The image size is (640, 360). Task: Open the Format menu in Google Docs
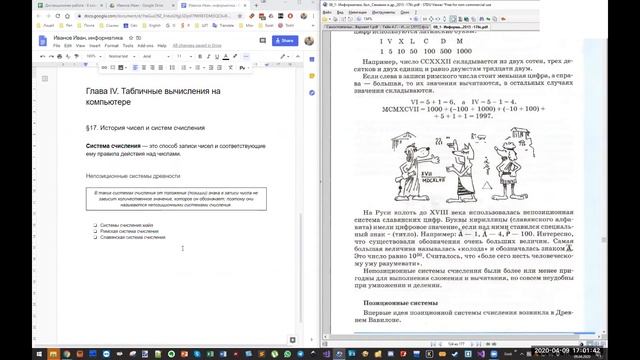(111, 46)
